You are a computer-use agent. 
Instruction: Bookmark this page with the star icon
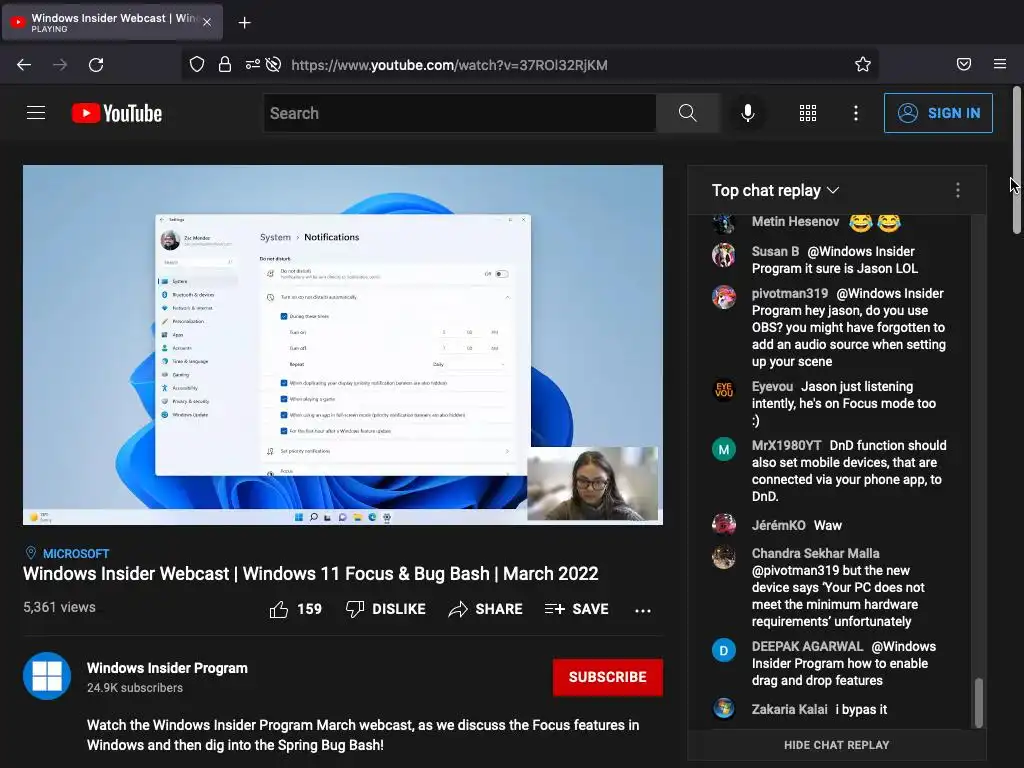[x=863, y=64]
